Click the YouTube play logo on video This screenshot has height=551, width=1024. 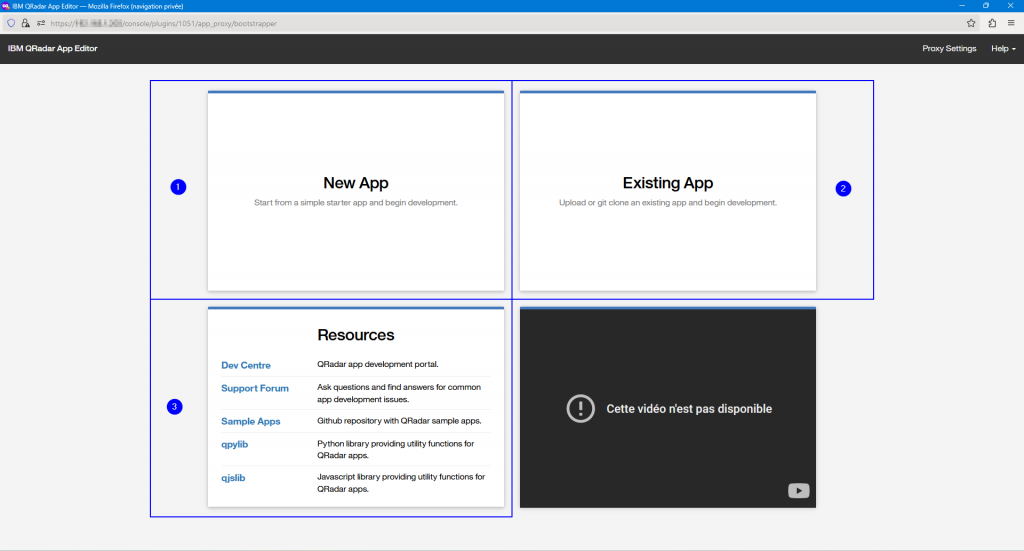(798, 490)
